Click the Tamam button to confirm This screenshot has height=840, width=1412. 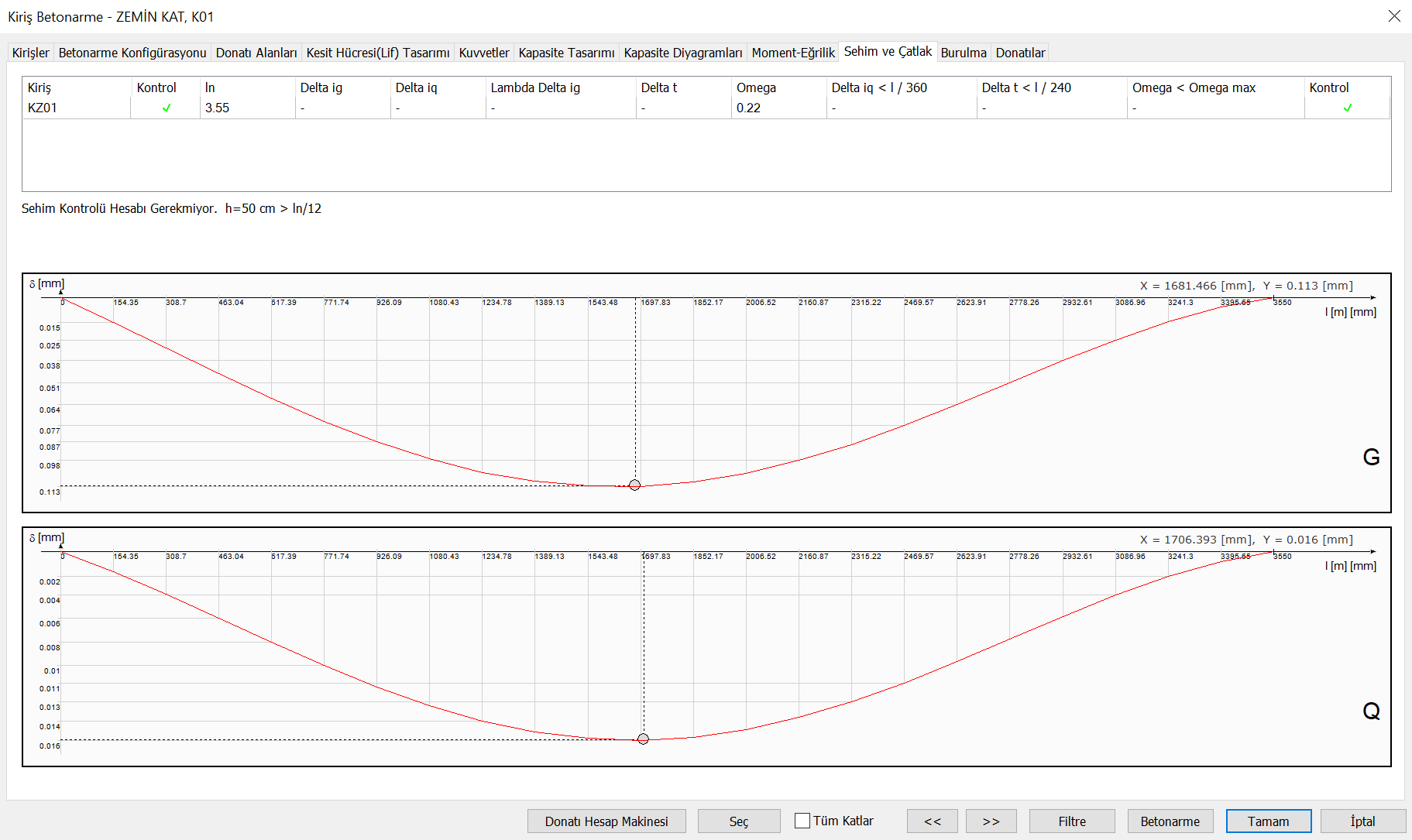click(x=1268, y=821)
